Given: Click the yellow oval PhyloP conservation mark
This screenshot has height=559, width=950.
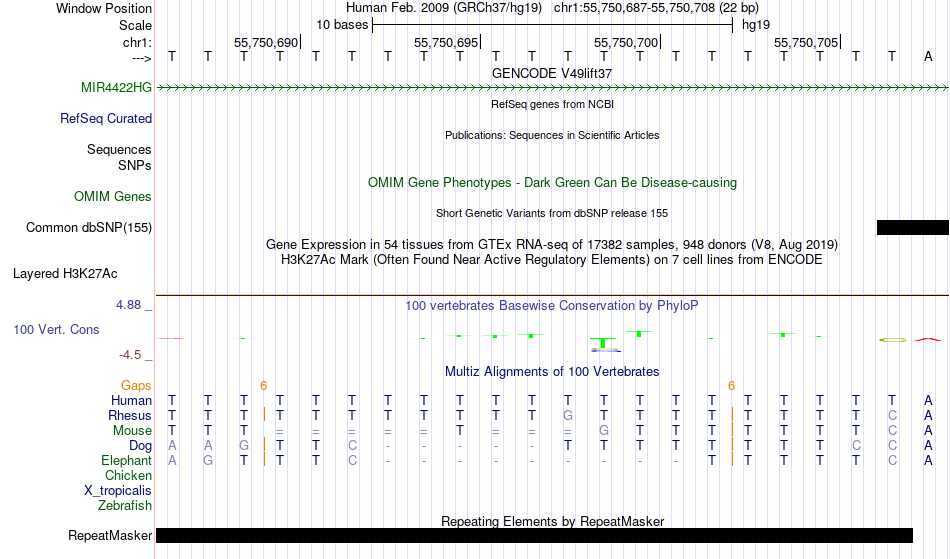Looking at the screenshot, I should click(893, 340).
